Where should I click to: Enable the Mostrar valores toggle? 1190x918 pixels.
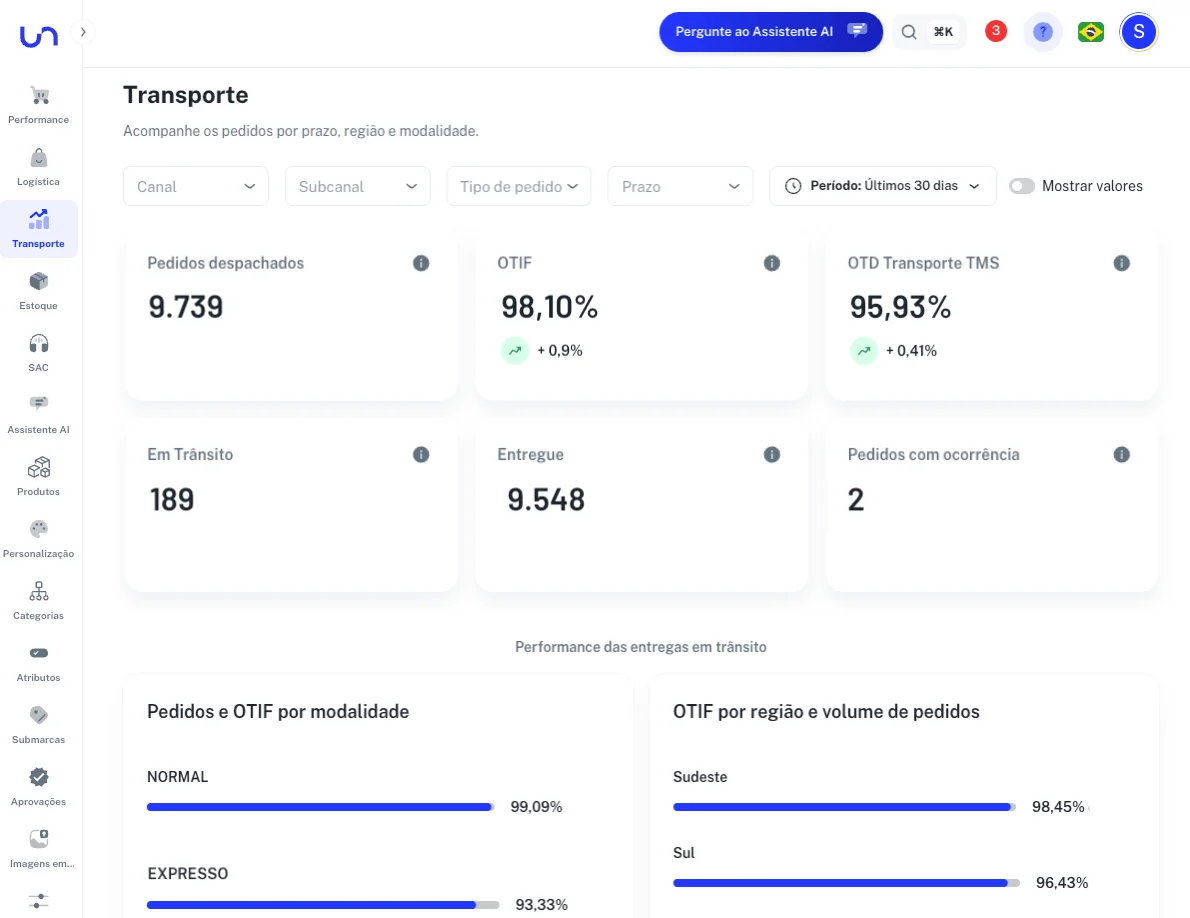1021,186
